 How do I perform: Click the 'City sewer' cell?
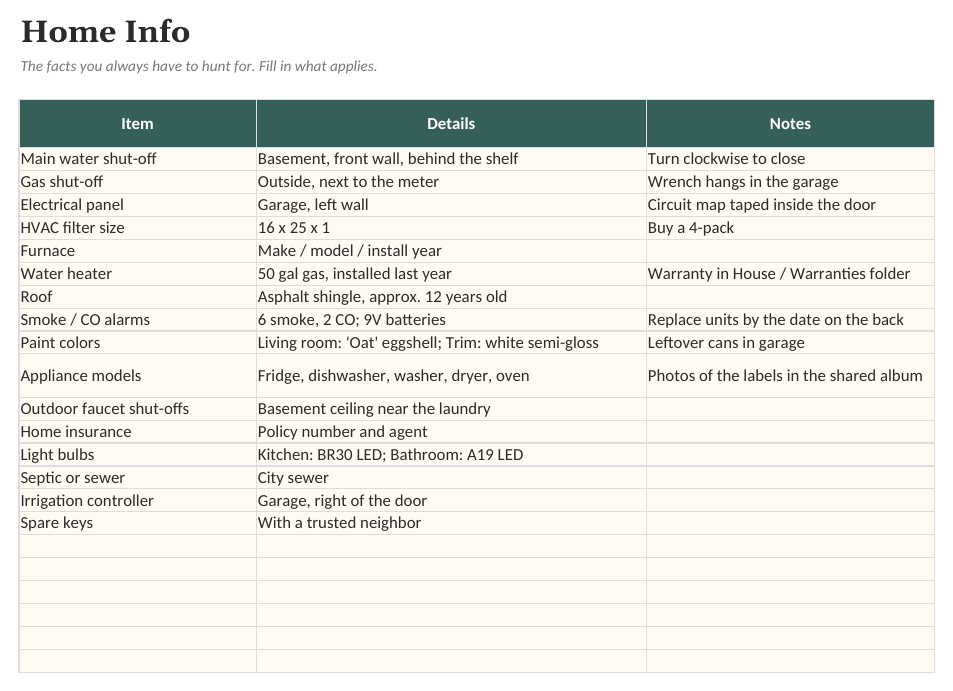click(x=451, y=478)
